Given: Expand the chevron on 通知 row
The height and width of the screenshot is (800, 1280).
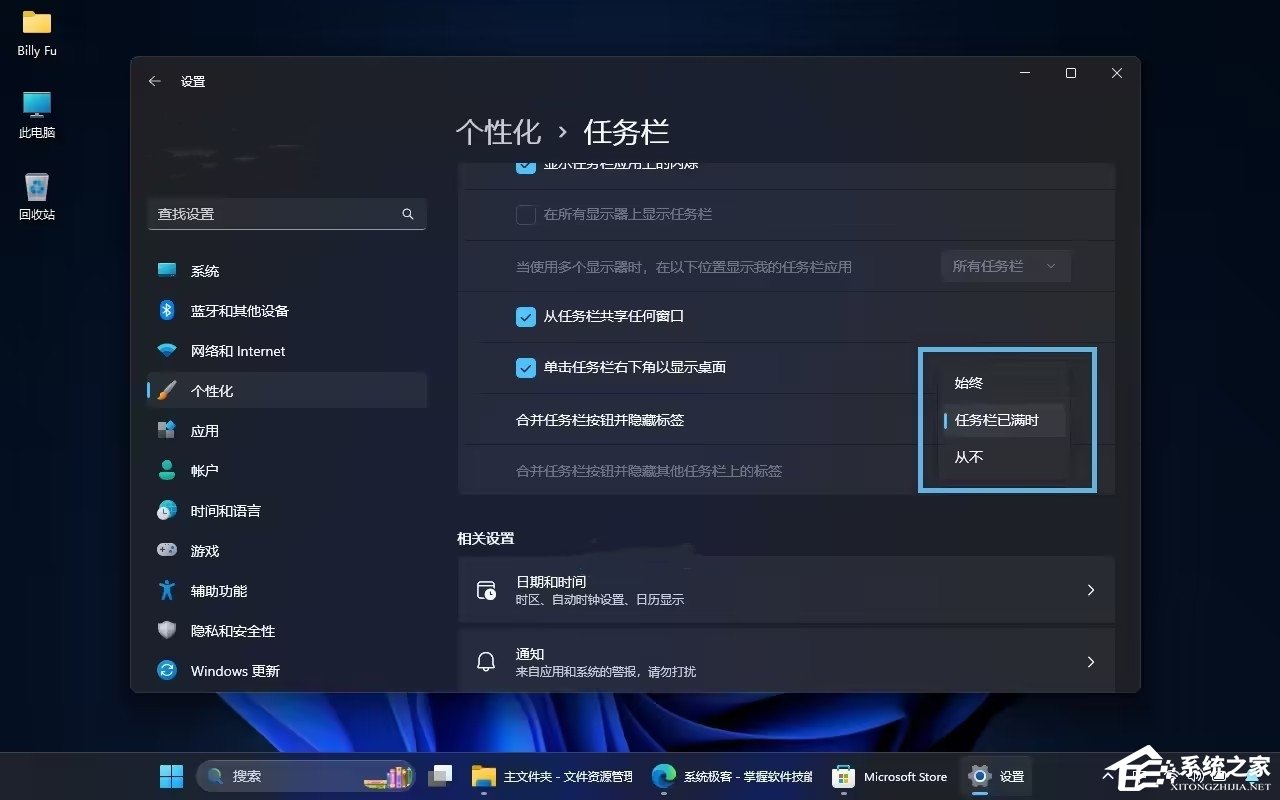Looking at the screenshot, I should pyautogui.click(x=1091, y=662).
